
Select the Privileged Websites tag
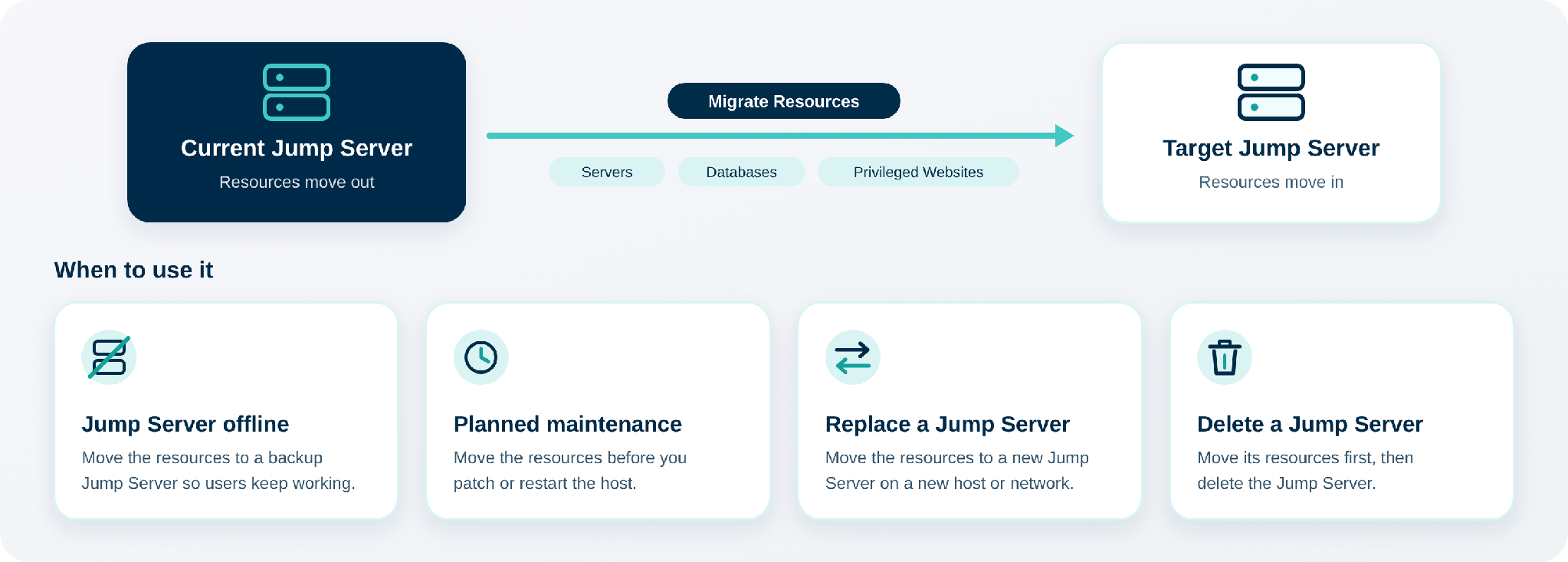(918, 172)
